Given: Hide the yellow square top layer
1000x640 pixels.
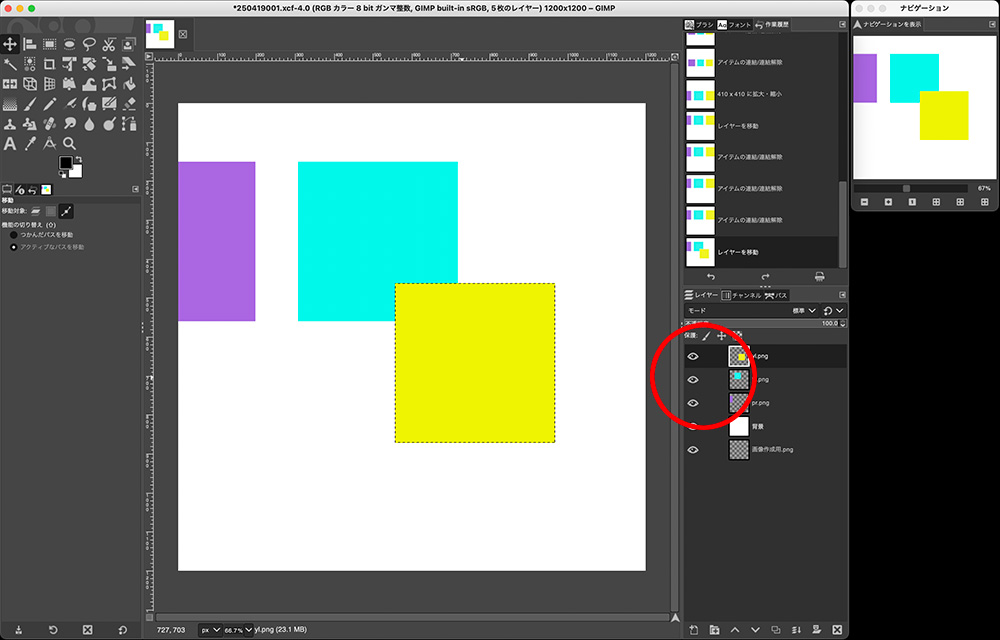Looking at the screenshot, I should coord(692,356).
